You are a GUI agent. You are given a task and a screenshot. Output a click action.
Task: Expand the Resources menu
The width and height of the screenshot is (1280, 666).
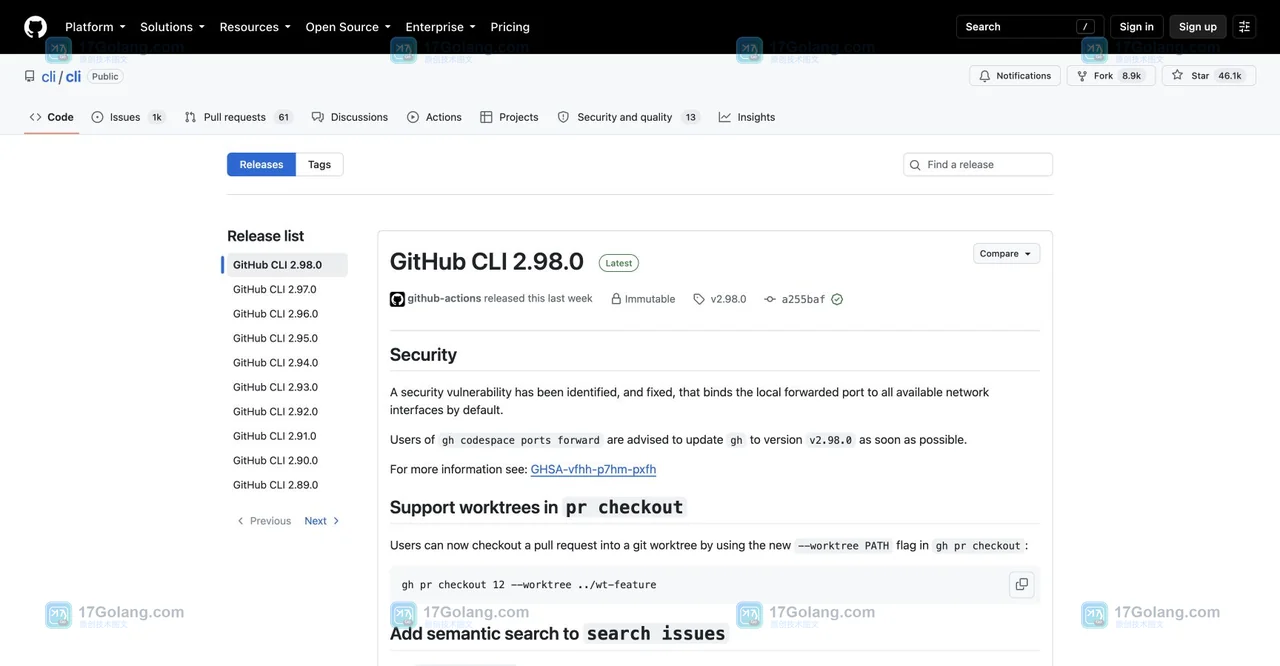[x=255, y=27]
